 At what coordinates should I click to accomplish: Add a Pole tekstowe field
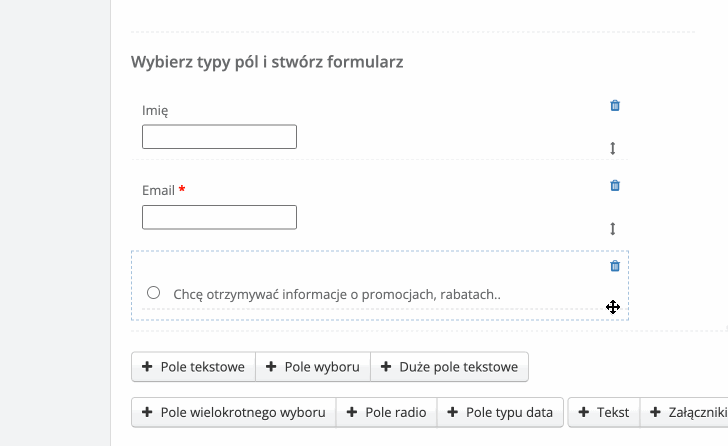click(x=193, y=367)
